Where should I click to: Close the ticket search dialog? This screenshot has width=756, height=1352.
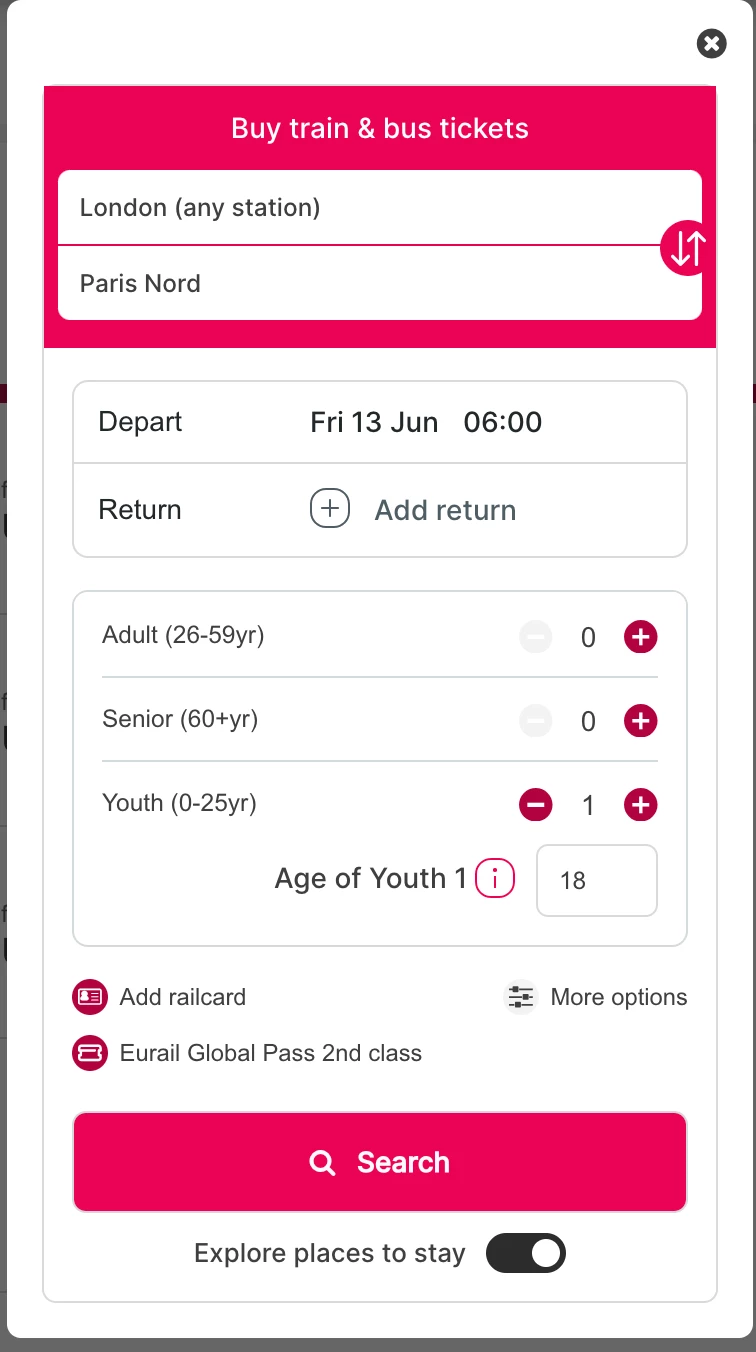click(x=711, y=43)
